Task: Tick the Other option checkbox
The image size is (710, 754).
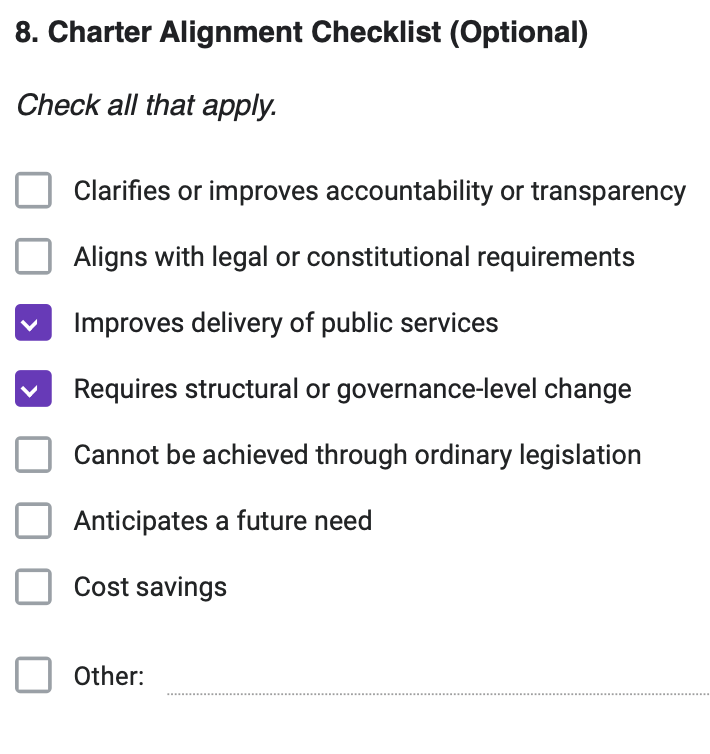Action: (x=33, y=676)
